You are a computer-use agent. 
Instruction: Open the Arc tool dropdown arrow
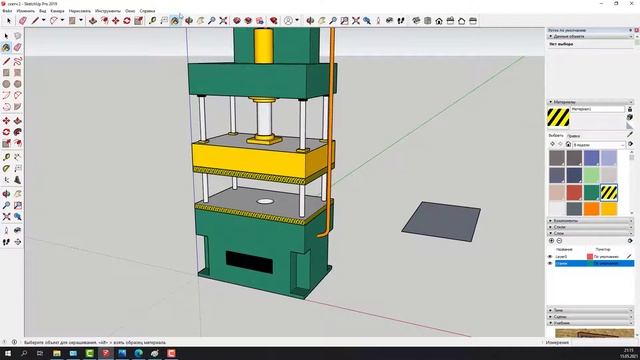pyautogui.click(x=62, y=20)
